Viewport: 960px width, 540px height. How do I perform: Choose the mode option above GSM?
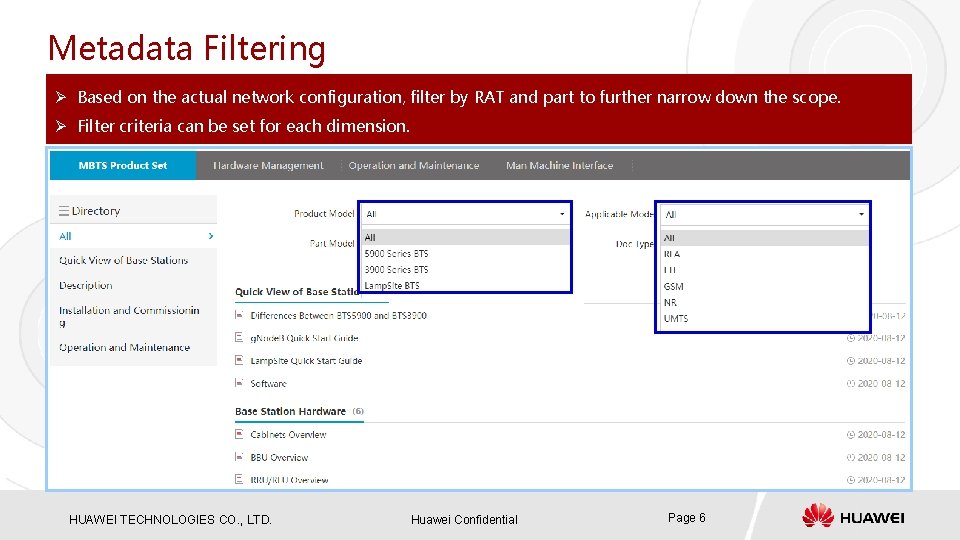(670, 270)
